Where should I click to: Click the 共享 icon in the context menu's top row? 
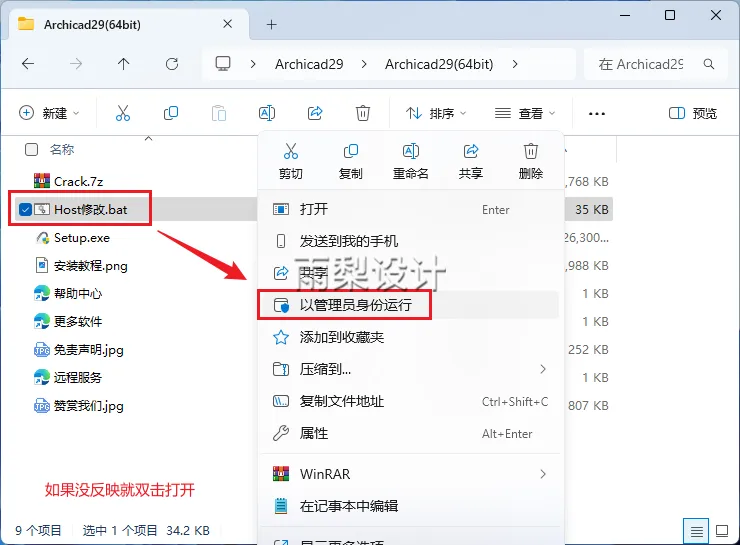pos(471,151)
